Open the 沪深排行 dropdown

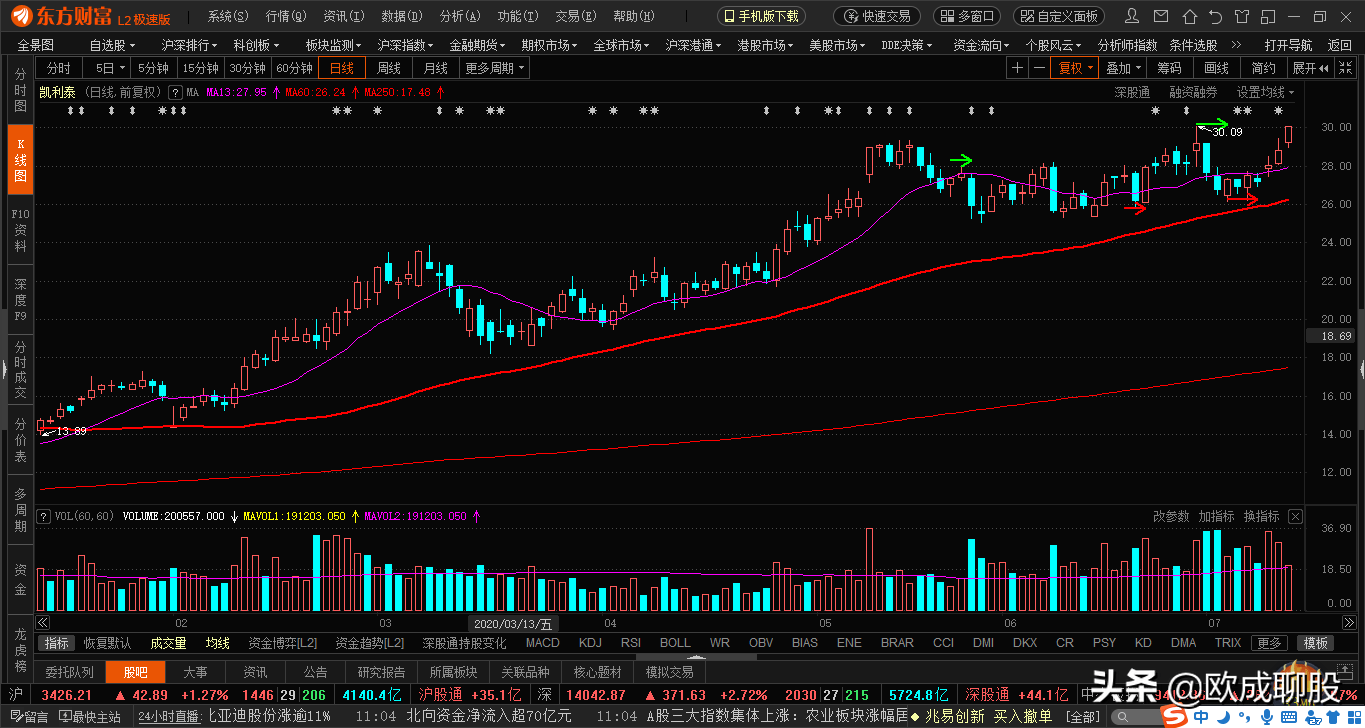pos(190,45)
